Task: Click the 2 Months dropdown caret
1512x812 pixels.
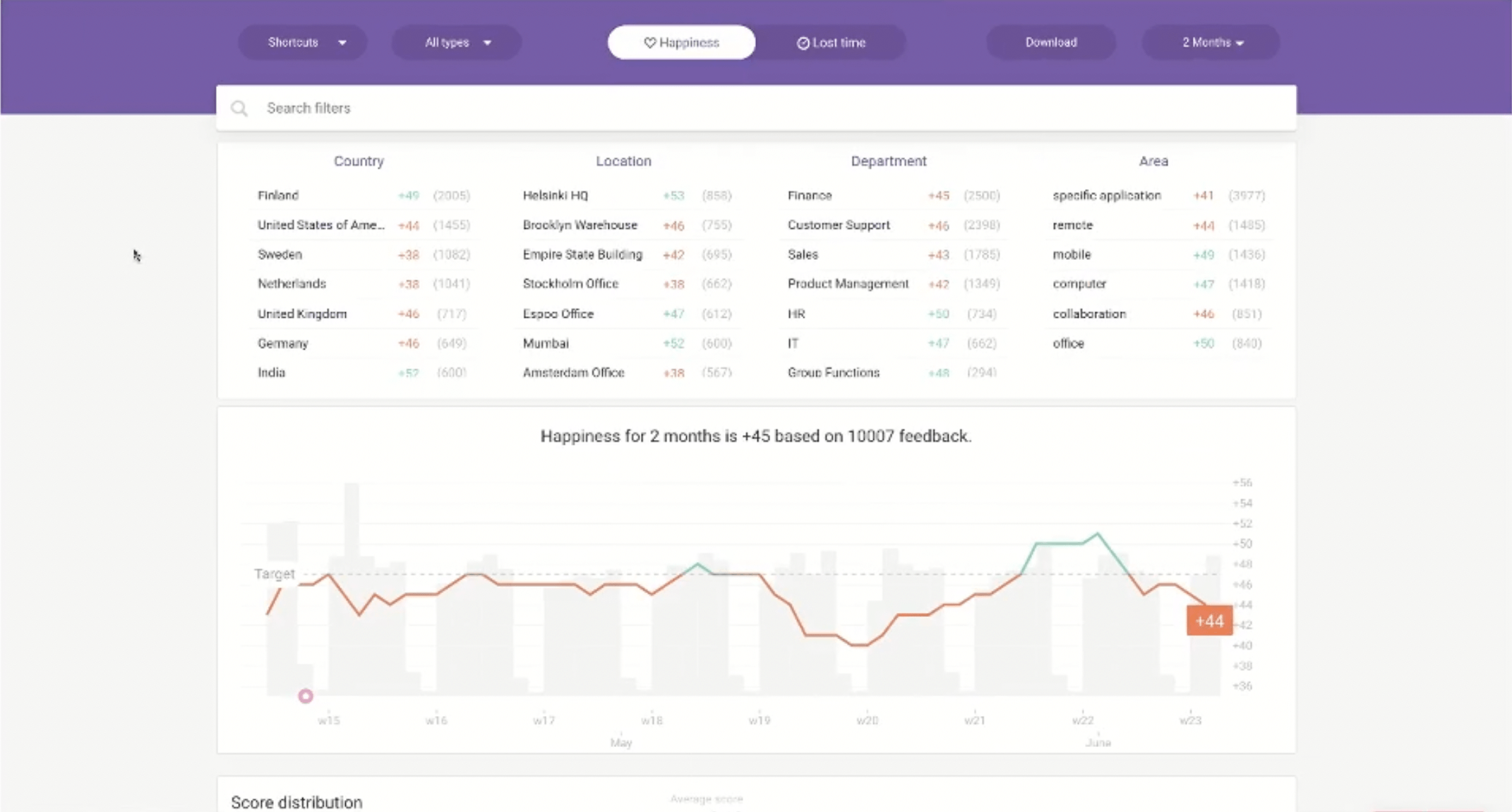Action: (1240, 43)
